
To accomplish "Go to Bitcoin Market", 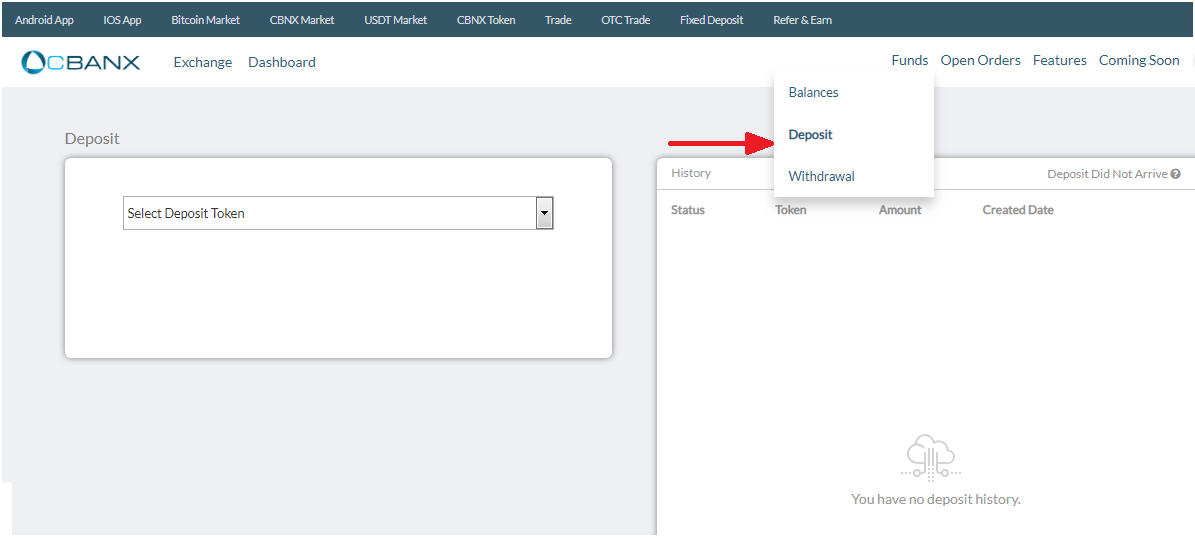I will 206,20.
